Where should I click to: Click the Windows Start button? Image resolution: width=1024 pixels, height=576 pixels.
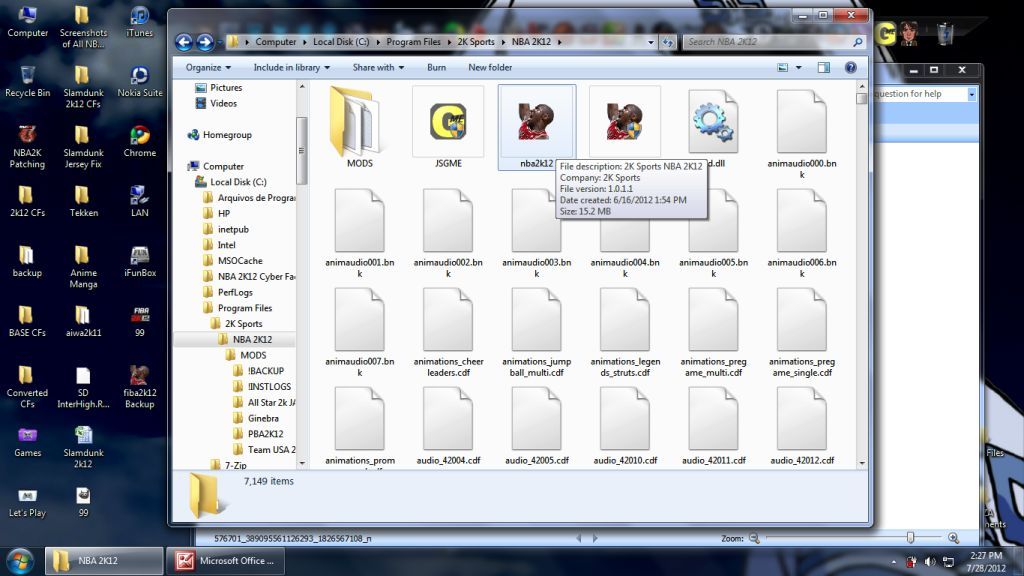pyautogui.click(x=20, y=561)
